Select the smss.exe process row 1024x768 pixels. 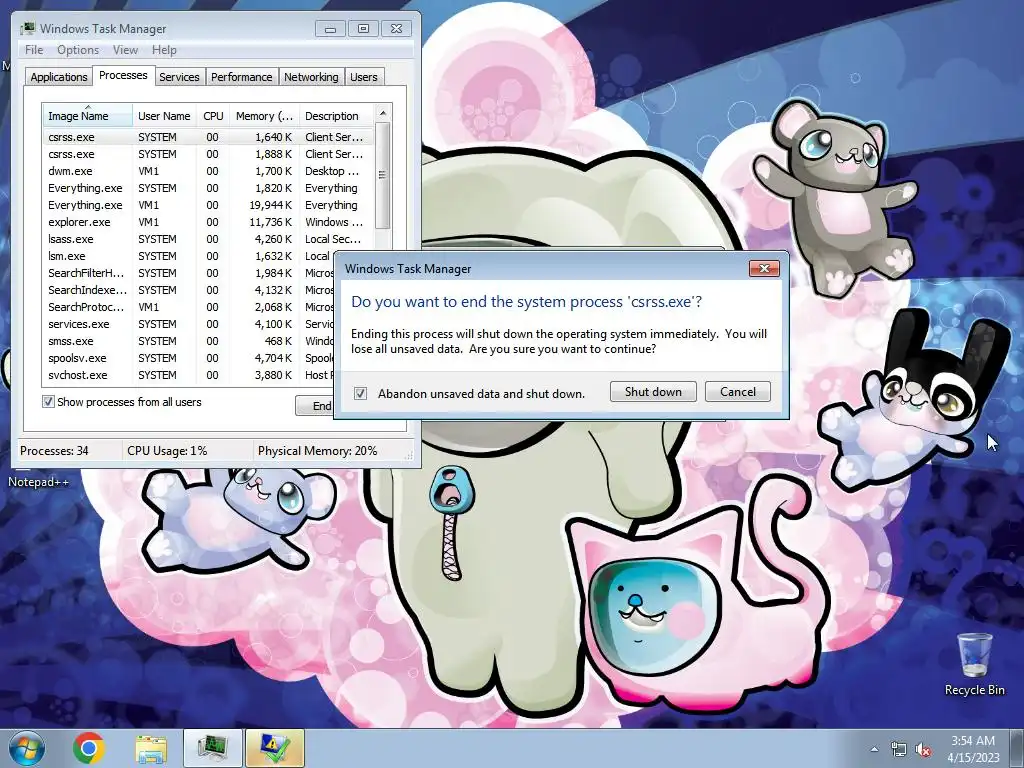coord(188,341)
